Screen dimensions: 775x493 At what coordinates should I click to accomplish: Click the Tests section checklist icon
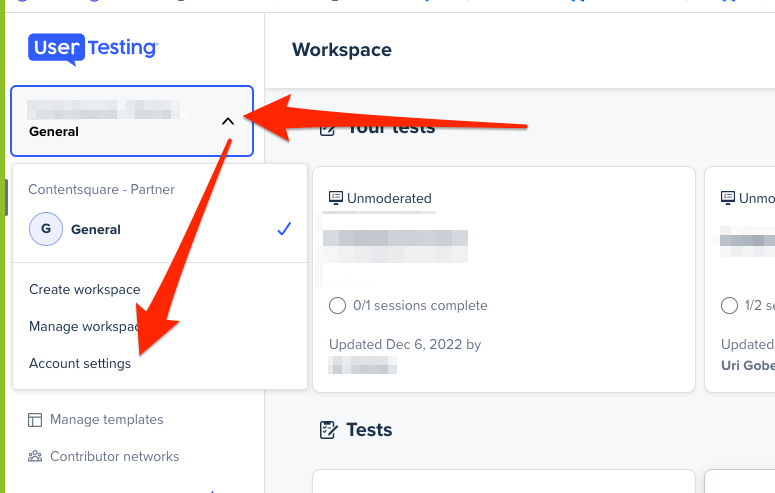click(x=329, y=430)
